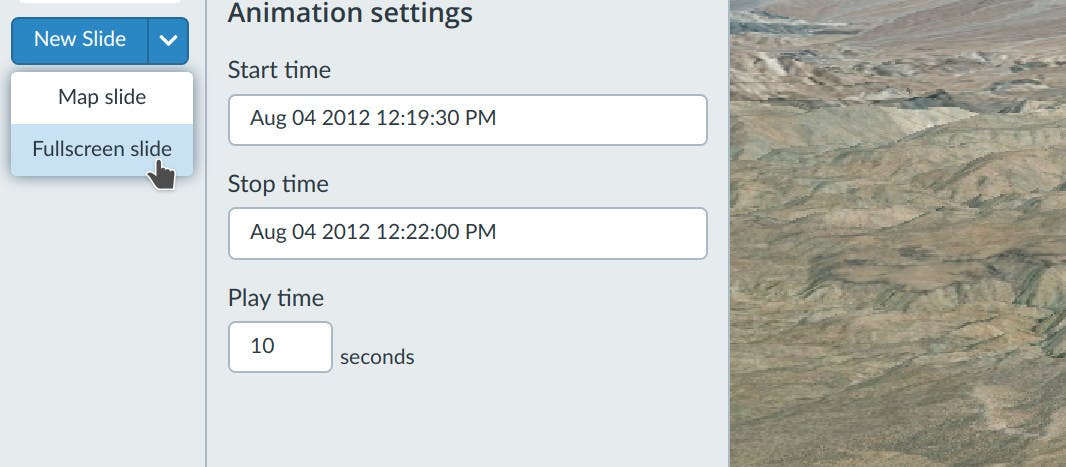Toggle the New Slide dropdown chevron
Image resolution: width=1066 pixels, height=467 pixels.
tap(168, 41)
